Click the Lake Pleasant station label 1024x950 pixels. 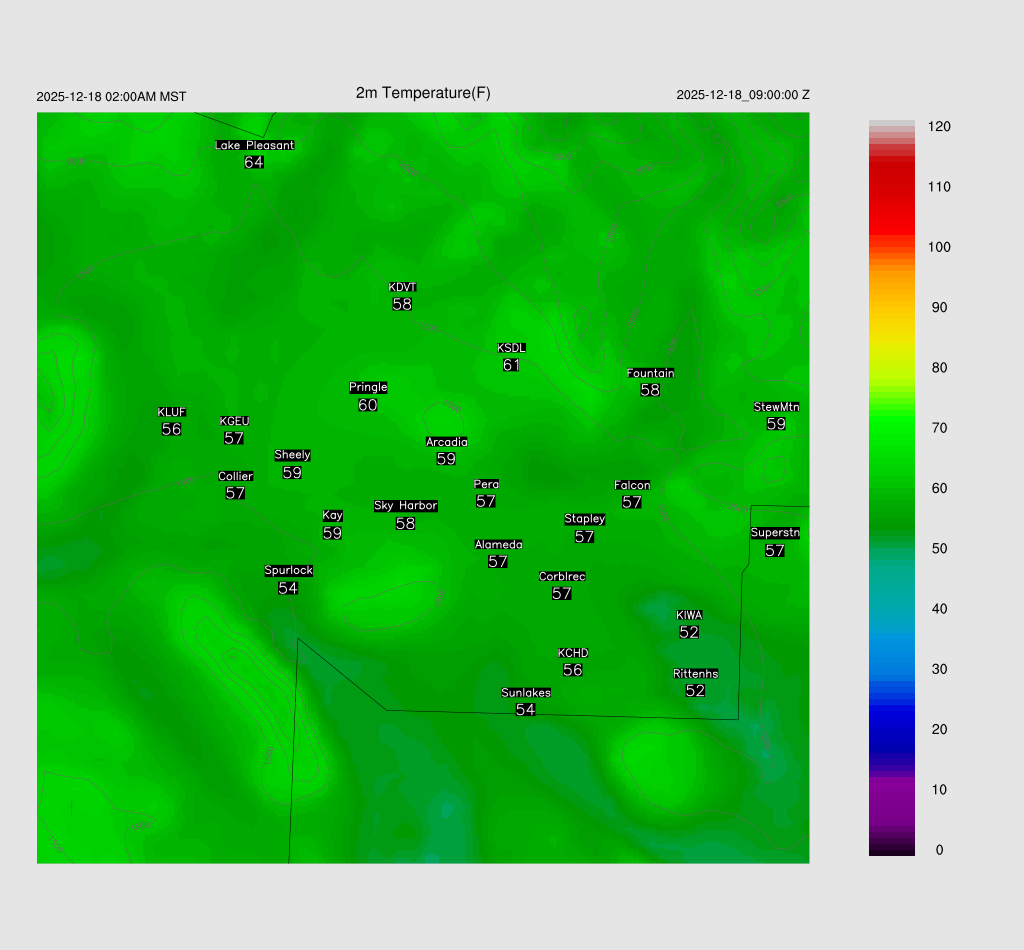click(254, 145)
